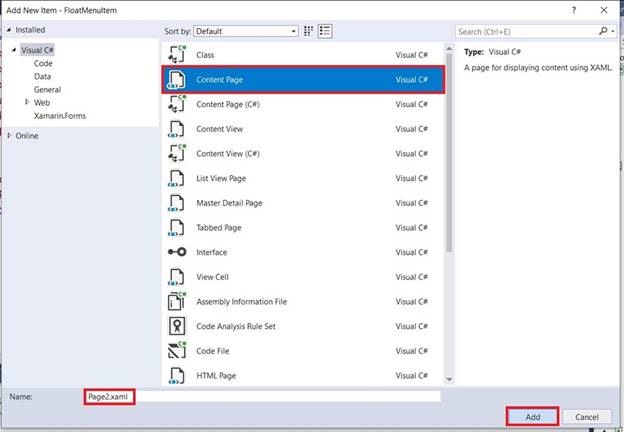Select the 'Code File' template name

(213, 351)
